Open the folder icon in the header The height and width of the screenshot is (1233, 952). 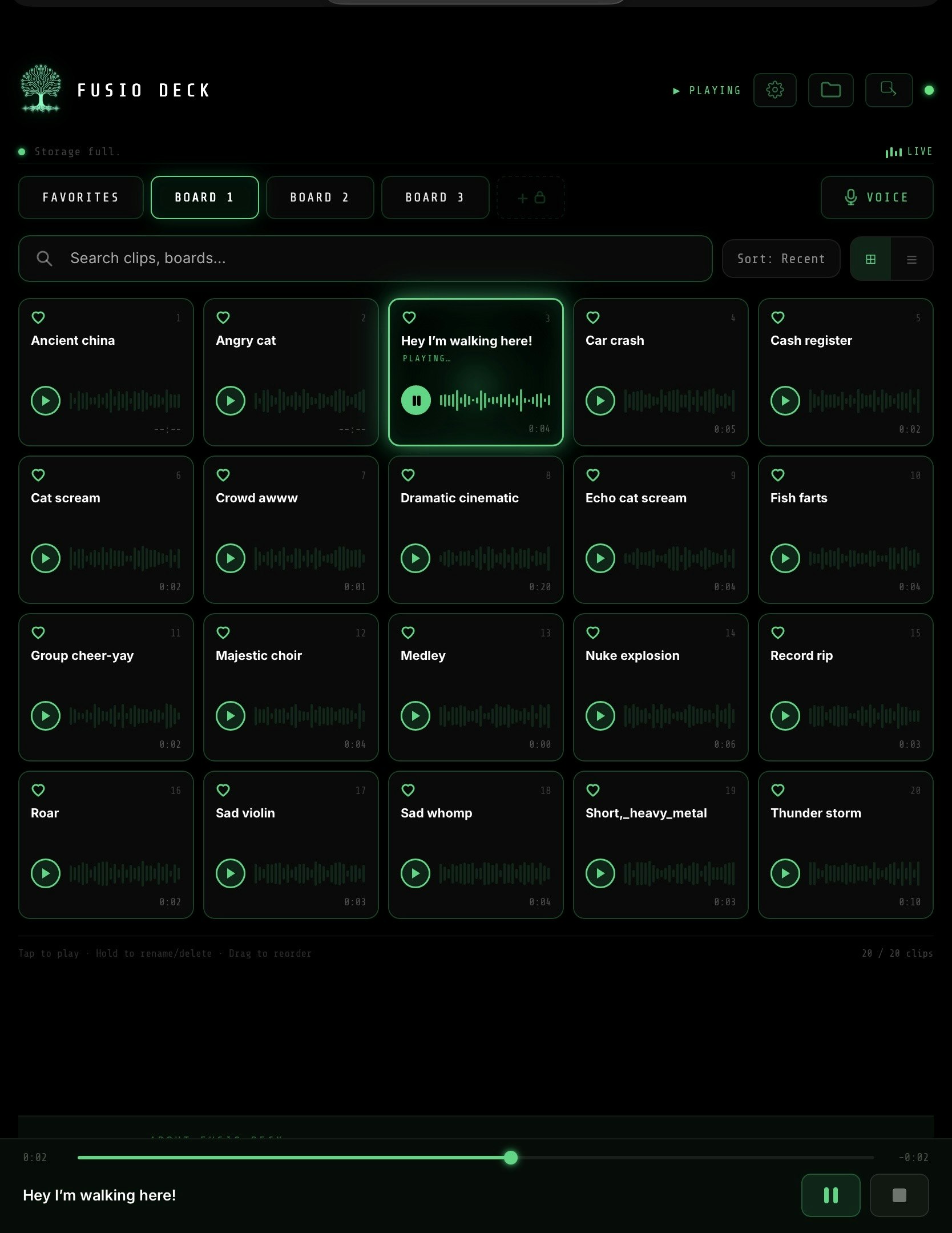[x=830, y=90]
